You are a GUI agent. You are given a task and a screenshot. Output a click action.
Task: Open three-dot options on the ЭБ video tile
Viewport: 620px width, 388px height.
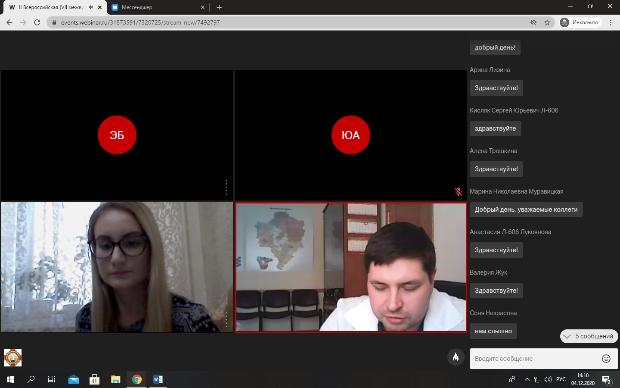coord(226,187)
